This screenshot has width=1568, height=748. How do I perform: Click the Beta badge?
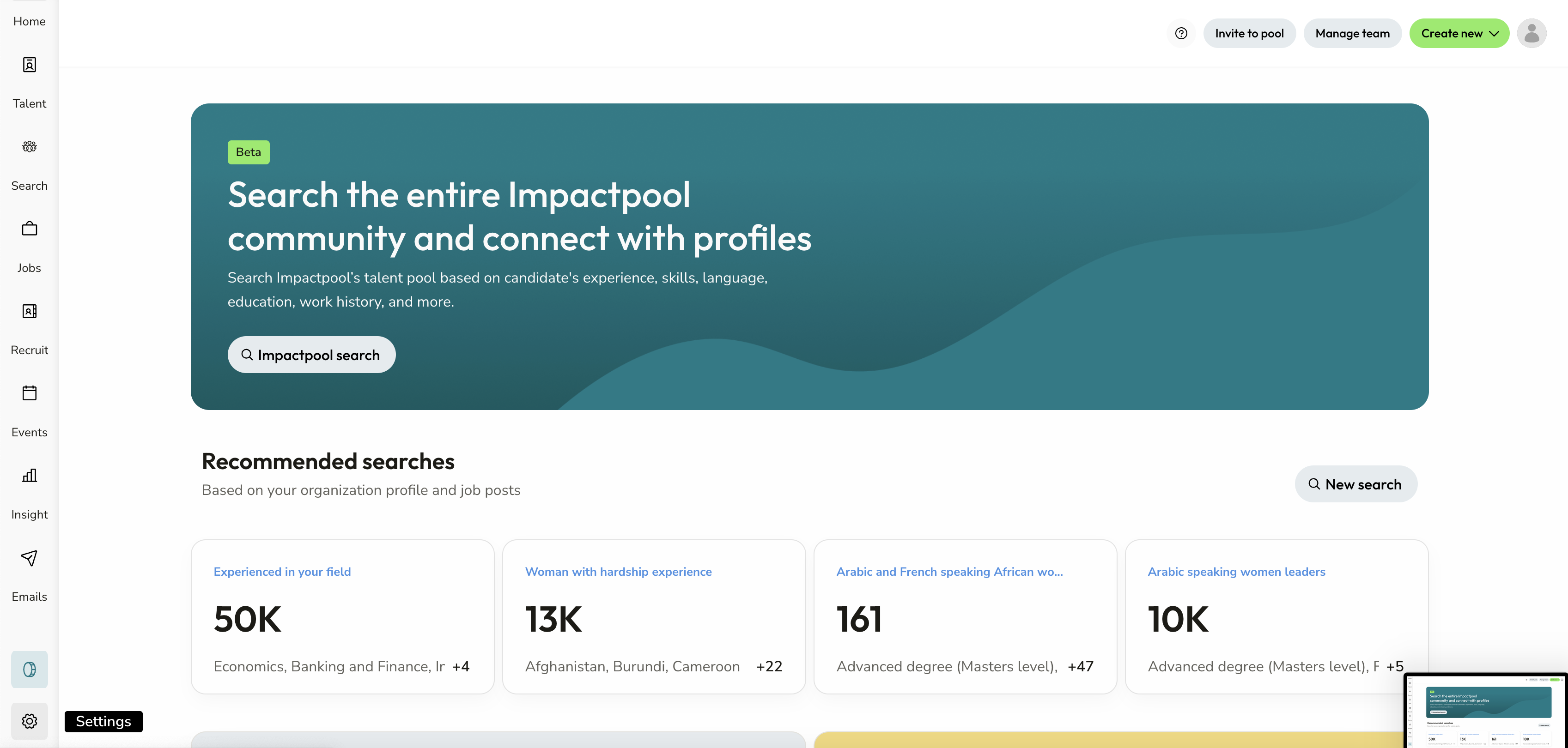pyautogui.click(x=249, y=152)
